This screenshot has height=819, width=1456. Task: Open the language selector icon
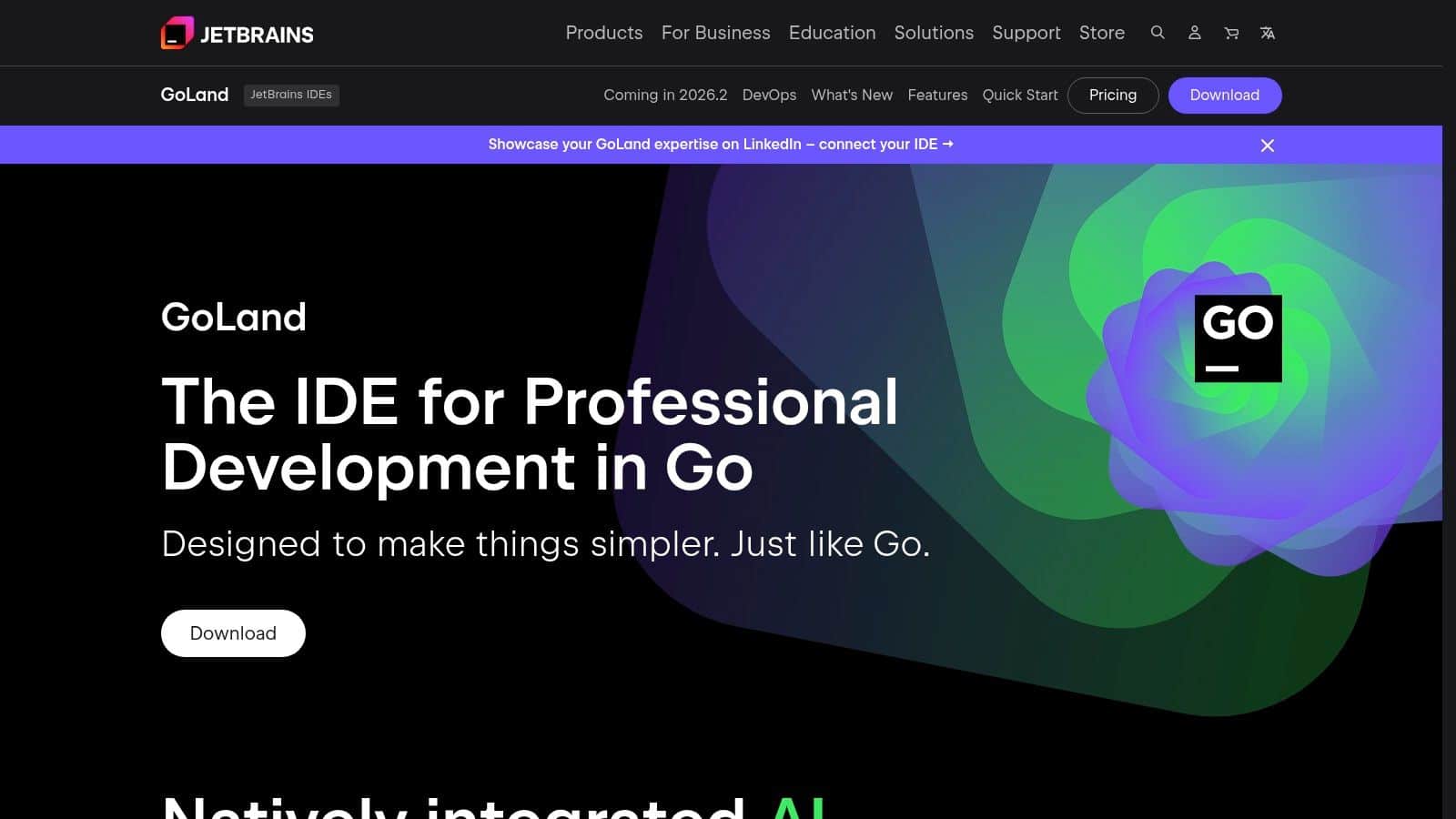1268,33
